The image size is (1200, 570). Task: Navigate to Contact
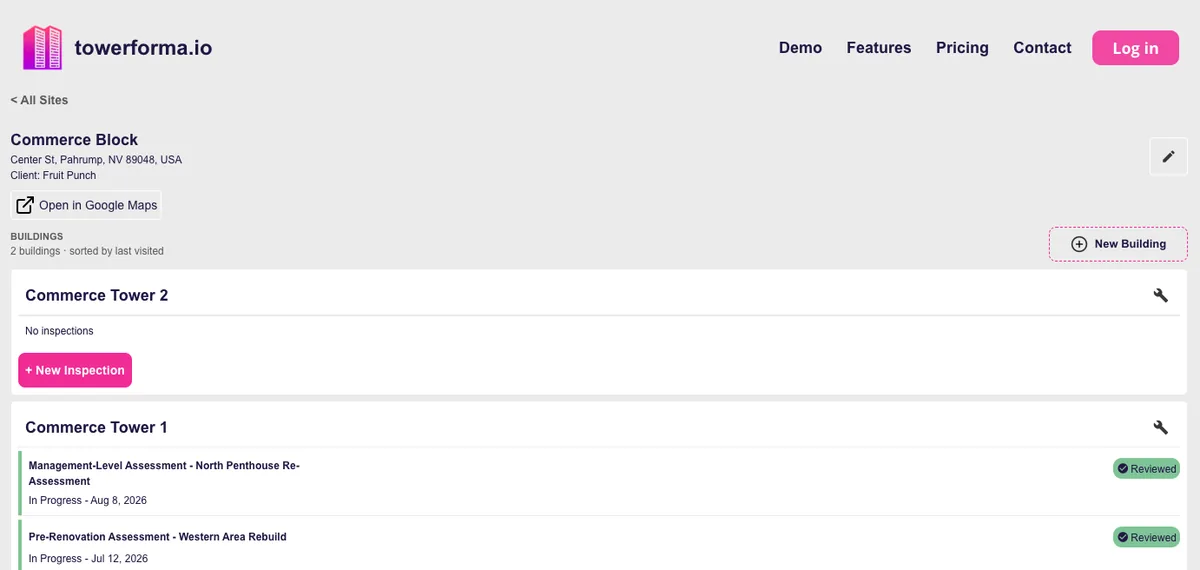tap(1042, 48)
